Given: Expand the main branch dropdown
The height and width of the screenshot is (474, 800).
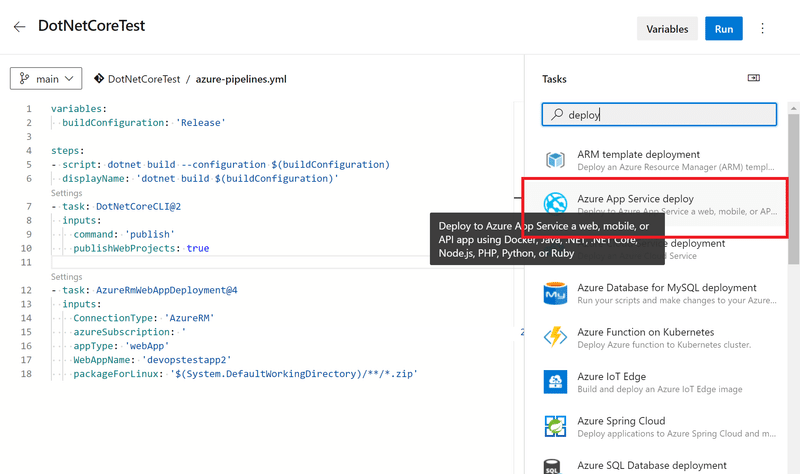Looking at the screenshot, I should point(46,78).
